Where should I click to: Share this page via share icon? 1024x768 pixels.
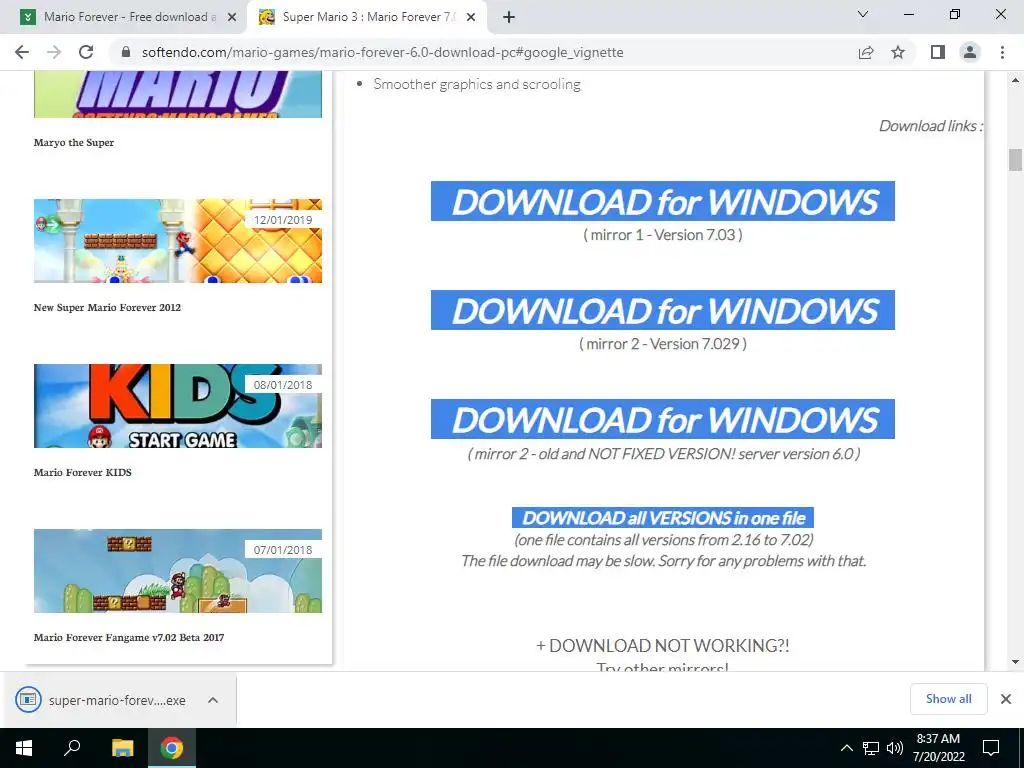pyautogui.click(x=866, y=52)
